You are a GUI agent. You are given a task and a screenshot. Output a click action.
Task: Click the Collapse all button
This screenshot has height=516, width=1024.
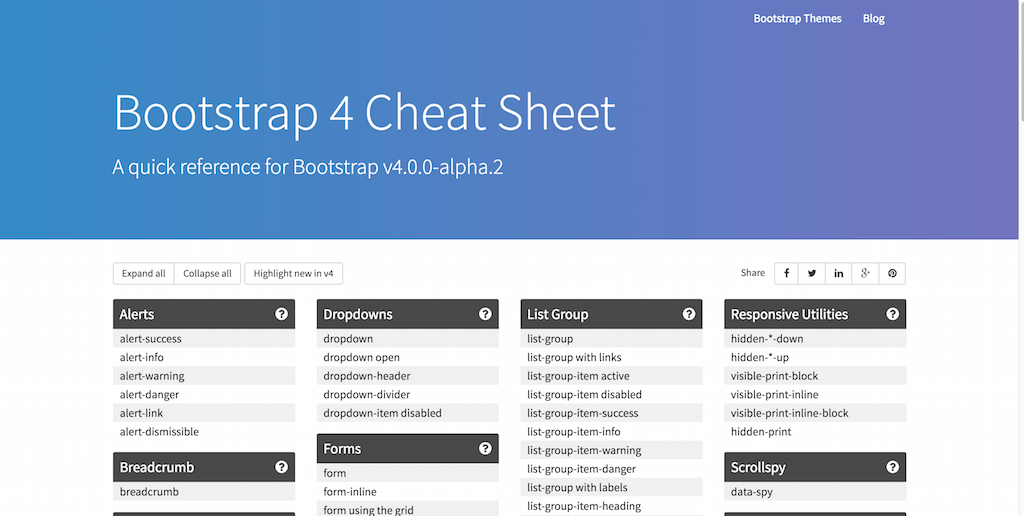point(208,274)
